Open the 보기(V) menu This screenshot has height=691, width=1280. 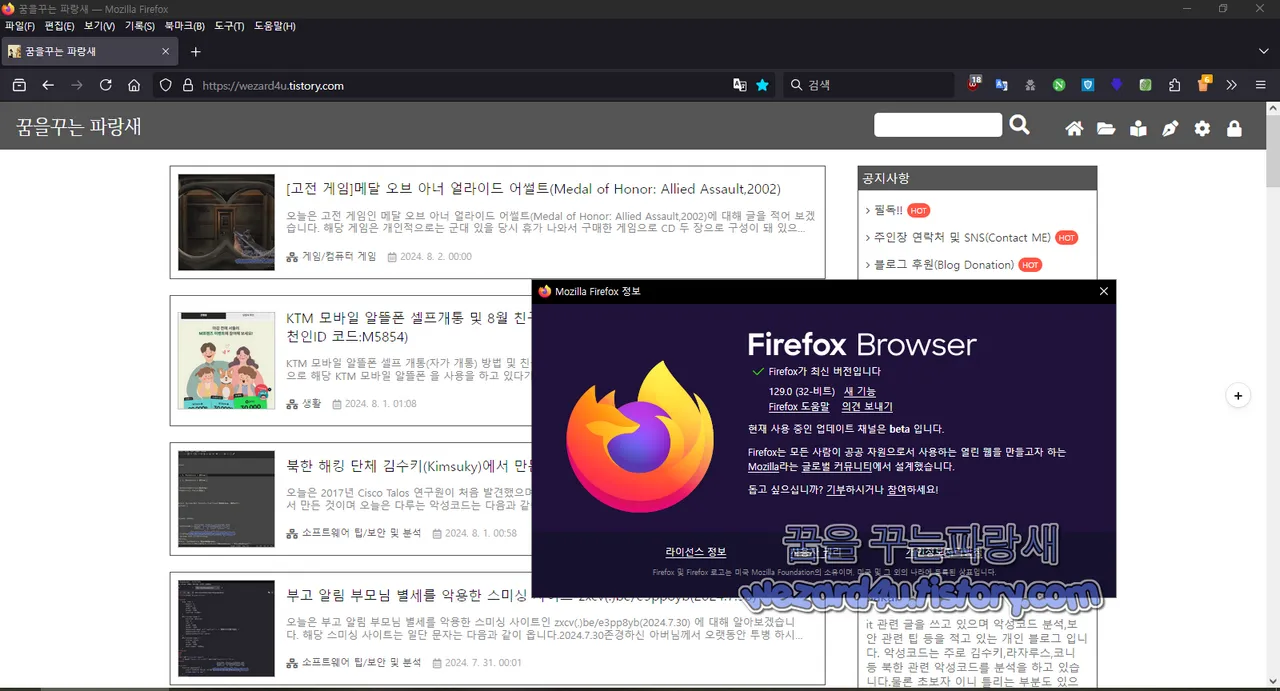point(99,26)
